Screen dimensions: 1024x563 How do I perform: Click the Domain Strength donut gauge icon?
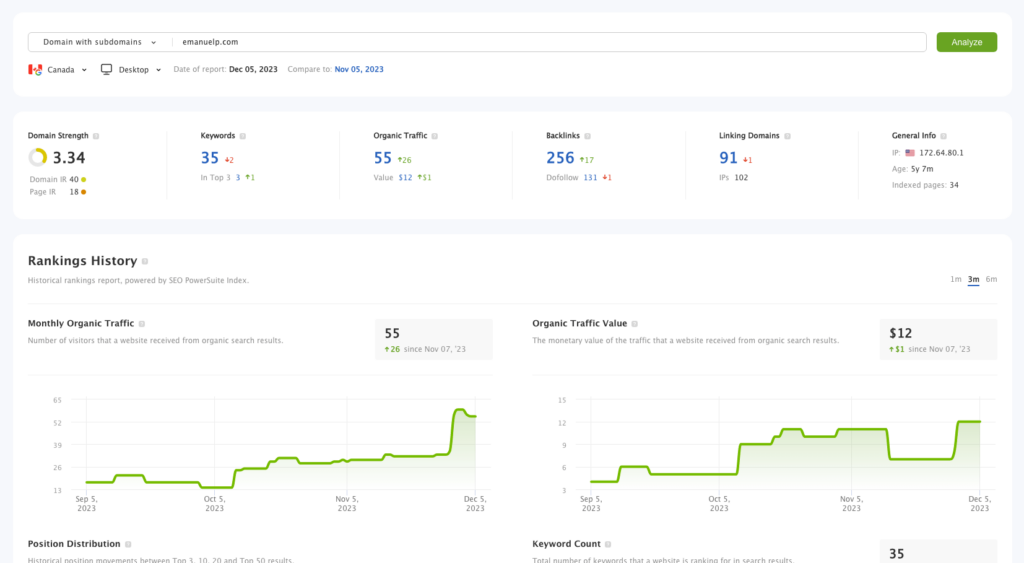(x=38, y=157)
